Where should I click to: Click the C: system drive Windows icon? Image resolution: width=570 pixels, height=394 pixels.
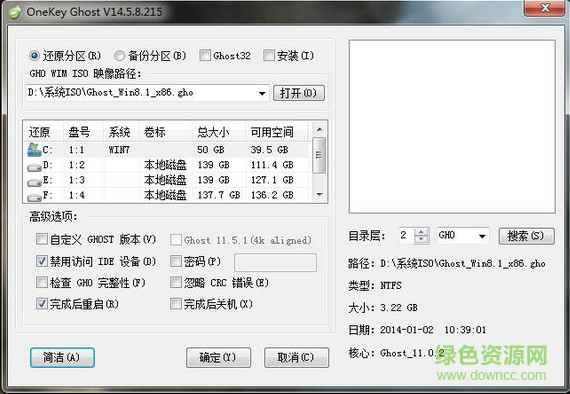tap(34, 150)
